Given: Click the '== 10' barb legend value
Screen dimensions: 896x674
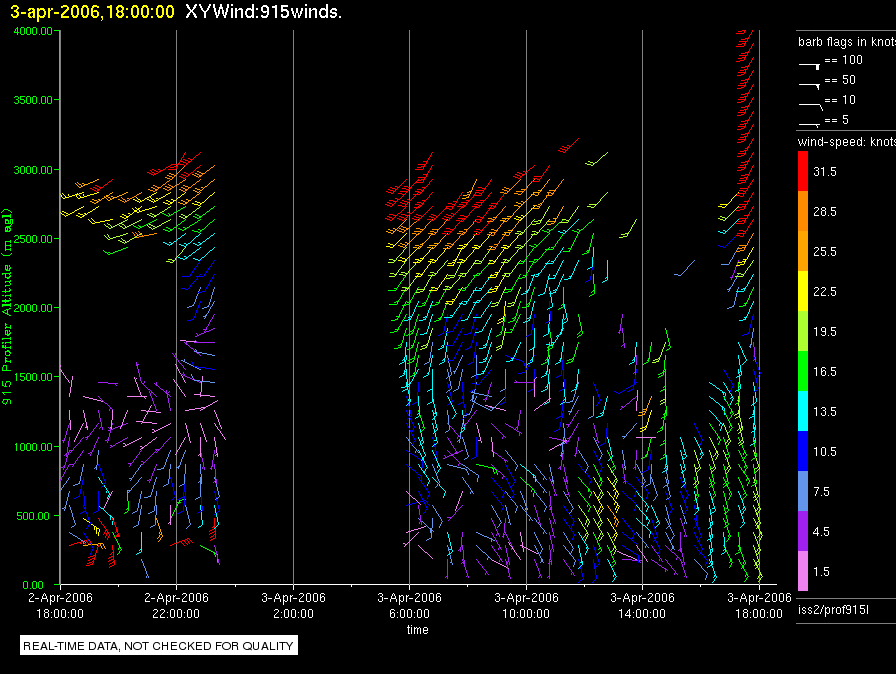Looking at the screenshot, I should pyautogui.click(x=840, y=99).
